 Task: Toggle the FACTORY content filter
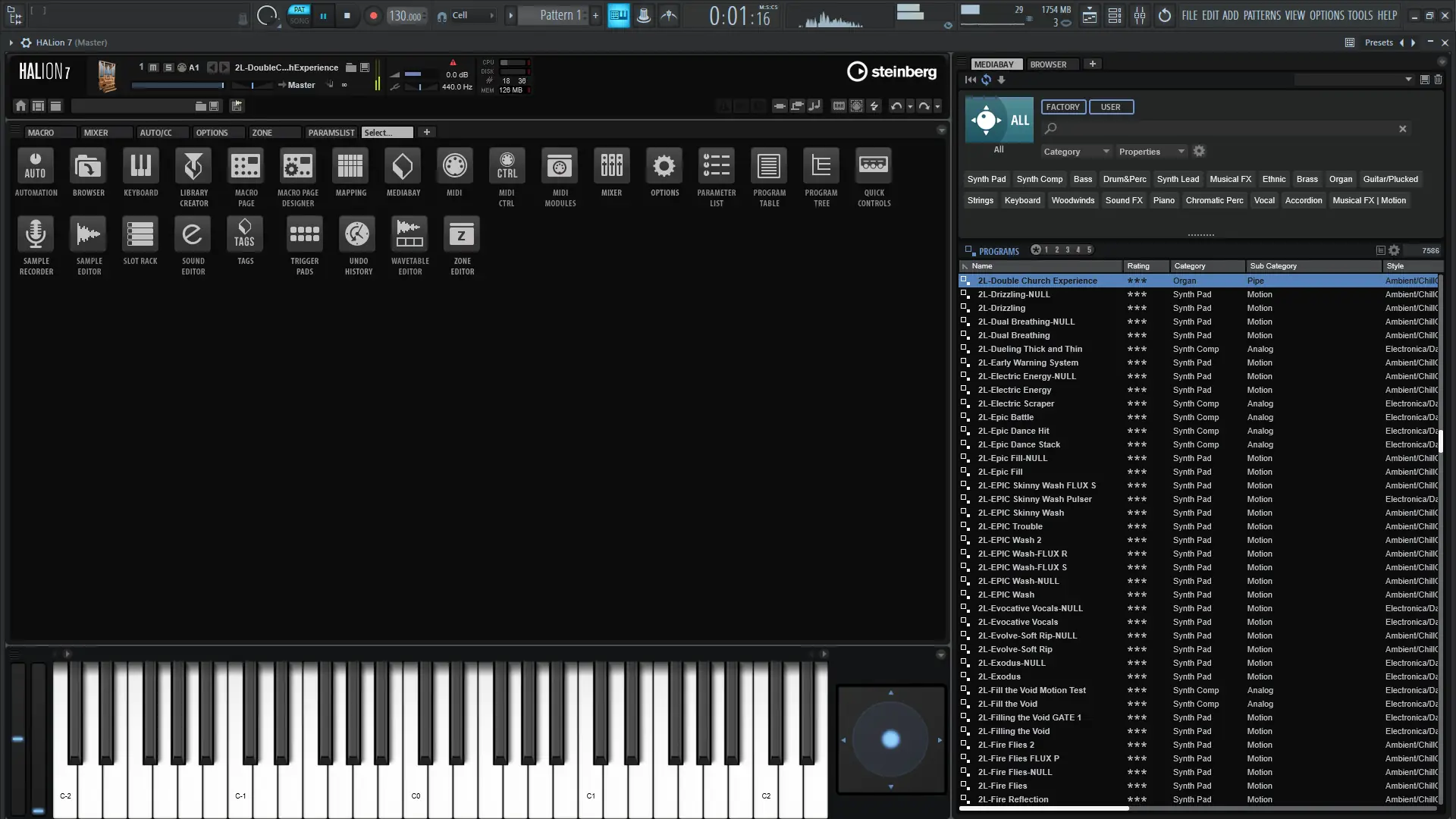pos(1062,107)
